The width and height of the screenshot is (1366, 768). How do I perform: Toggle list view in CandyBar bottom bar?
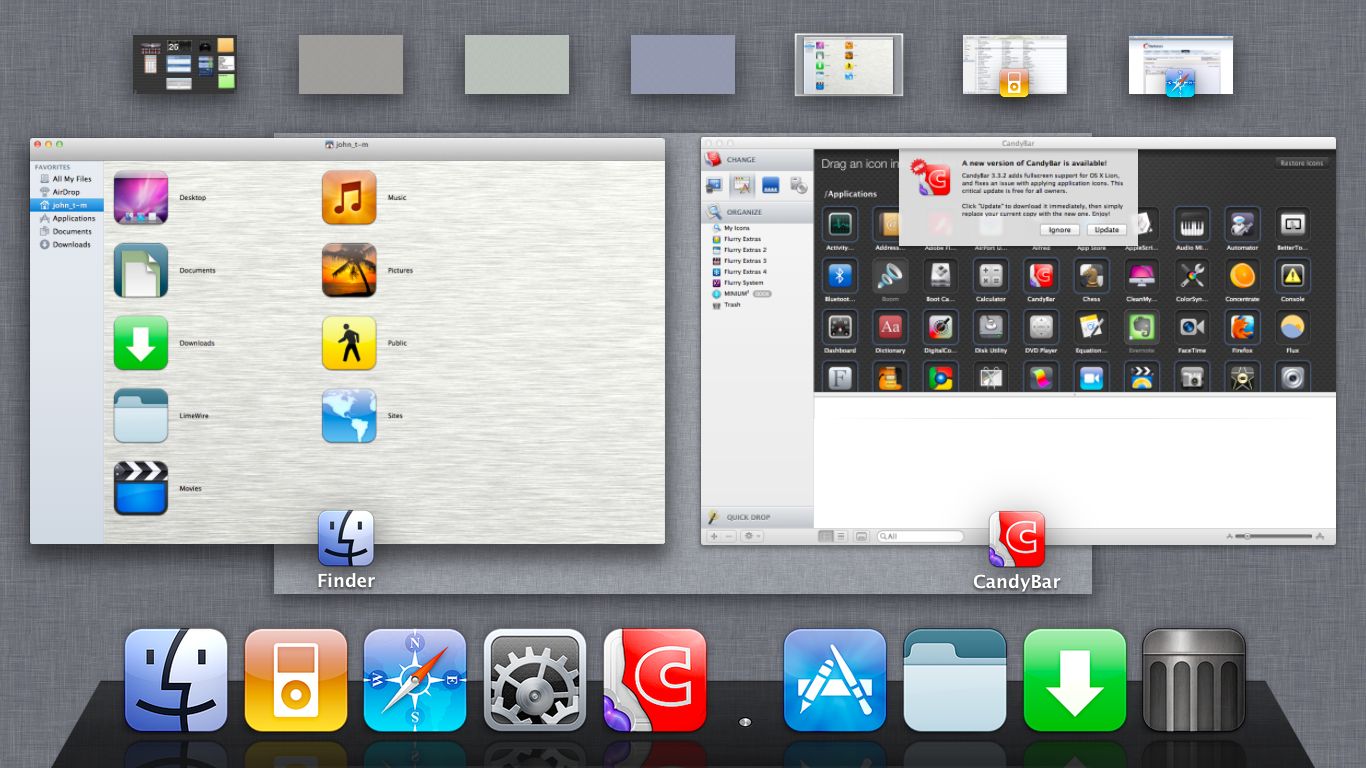(x=841, y=537)
